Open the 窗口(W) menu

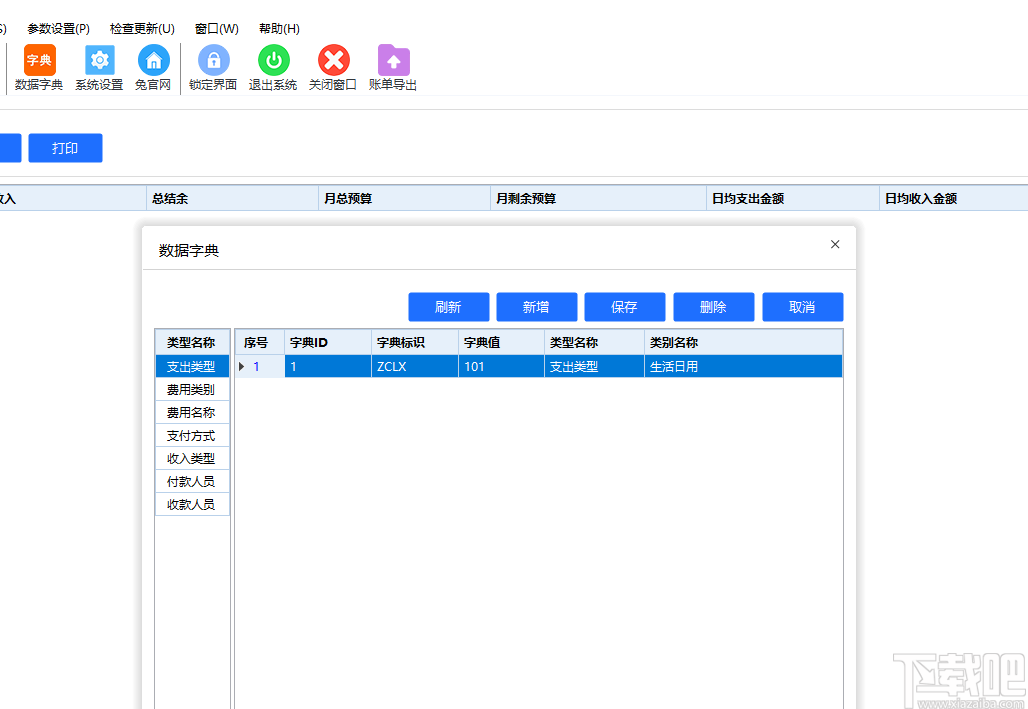pyautogui.click(x=217, y=29)
